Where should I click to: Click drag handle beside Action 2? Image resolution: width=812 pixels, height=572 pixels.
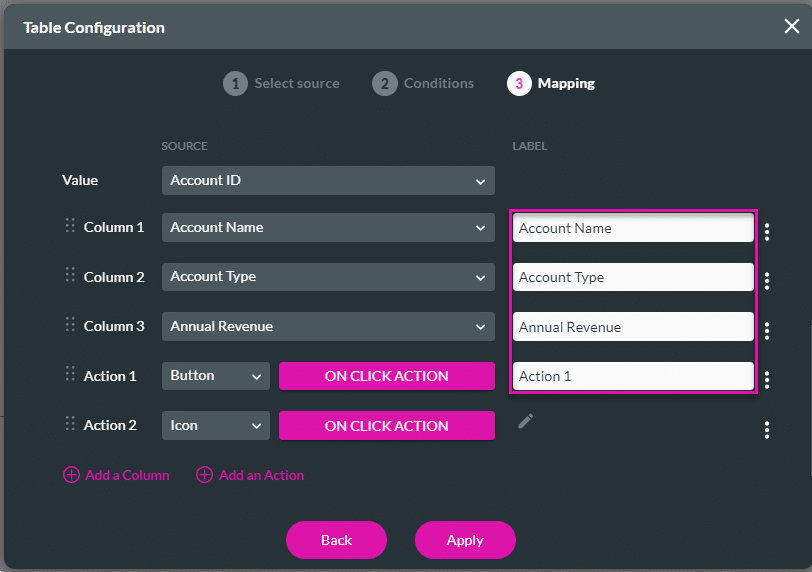(x=70, y=423)
